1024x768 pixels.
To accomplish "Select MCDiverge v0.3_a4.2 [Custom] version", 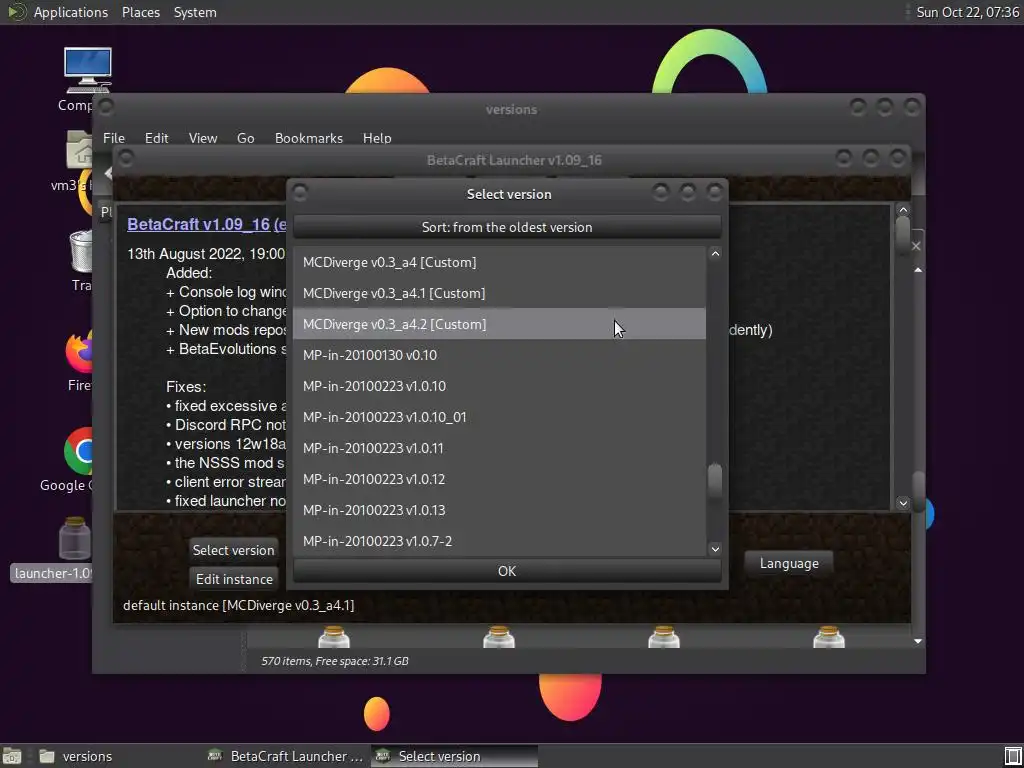I will point(500,324).
